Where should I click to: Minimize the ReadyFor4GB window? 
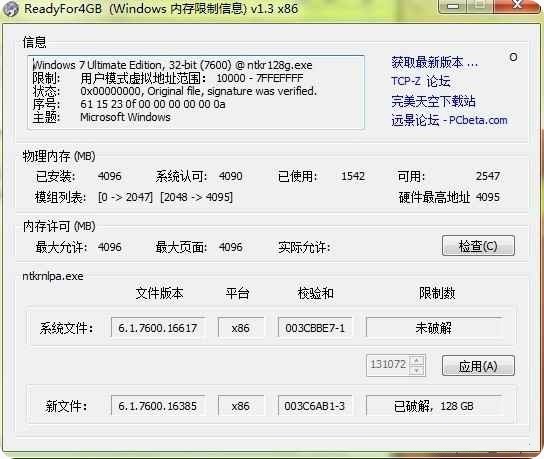point(453,6)
